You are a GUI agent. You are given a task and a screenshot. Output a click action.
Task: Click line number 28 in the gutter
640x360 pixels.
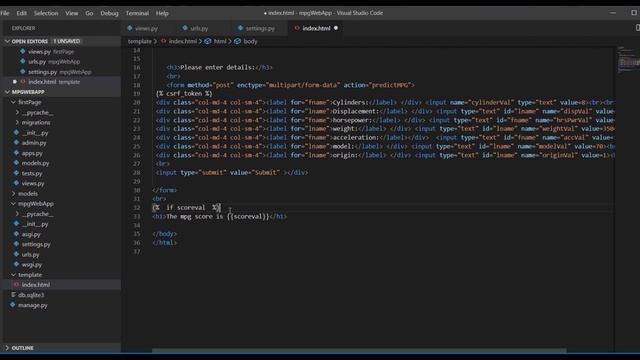pos(136,173)
